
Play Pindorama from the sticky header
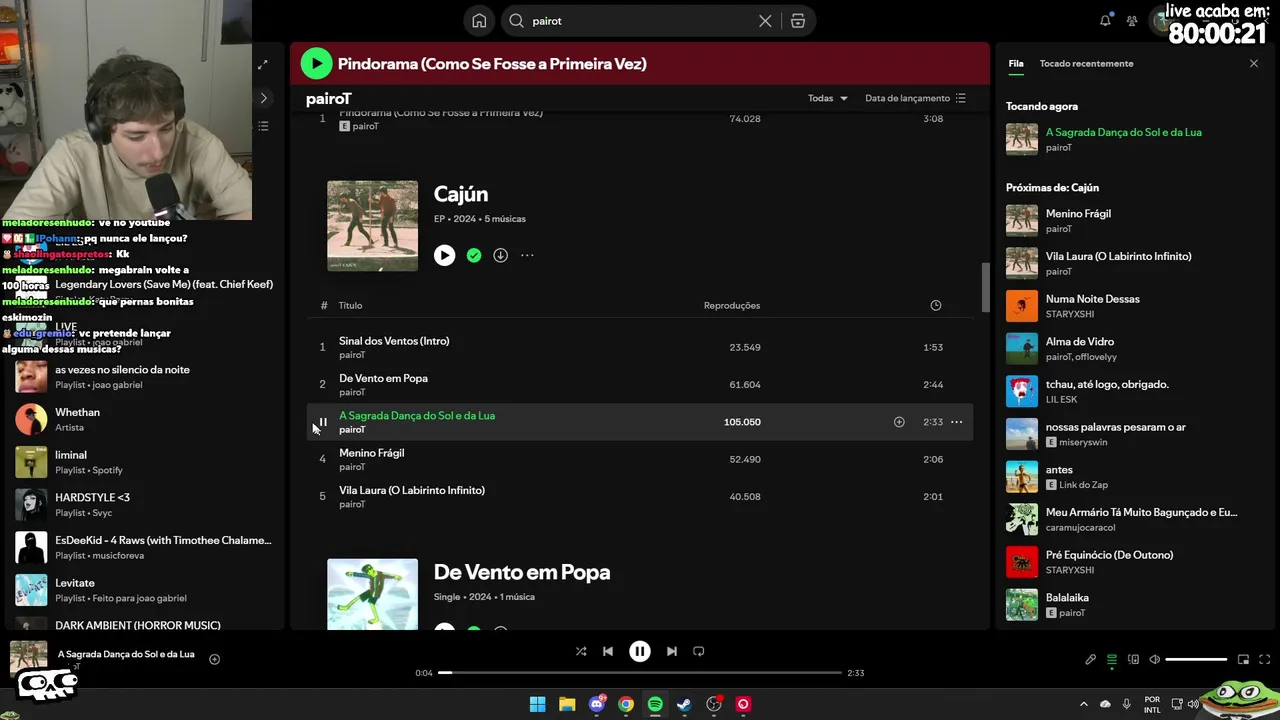316,64
